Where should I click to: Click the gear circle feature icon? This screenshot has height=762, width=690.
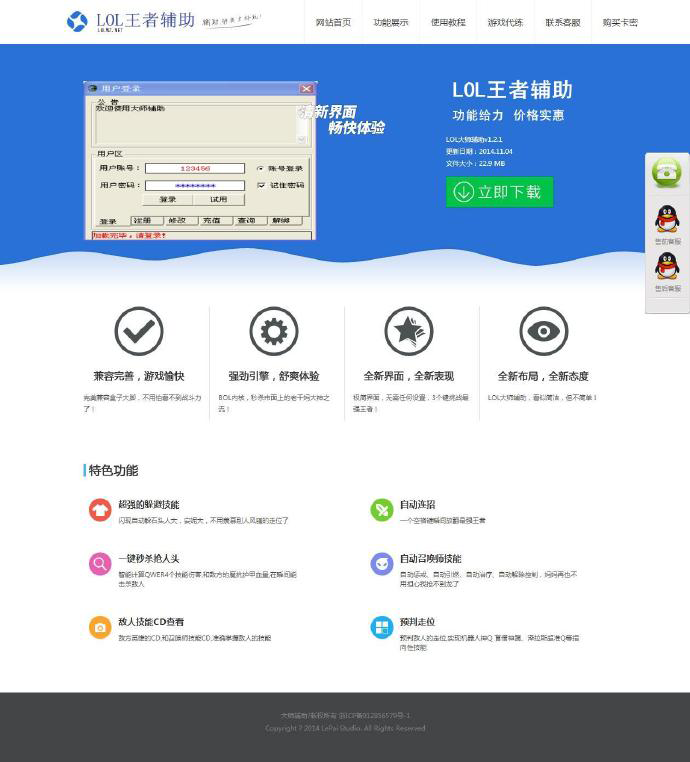(274, 331)
